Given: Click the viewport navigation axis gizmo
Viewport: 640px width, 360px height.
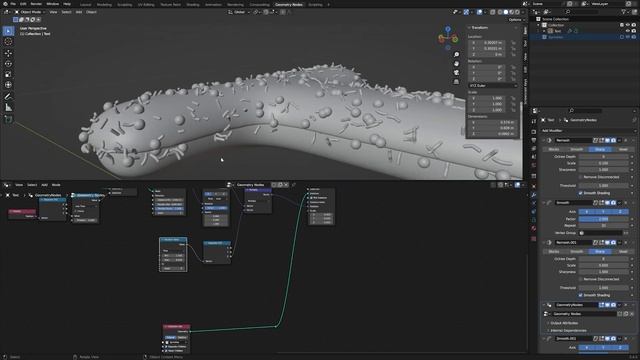Looking at the screenshot, I should (448, 37).
